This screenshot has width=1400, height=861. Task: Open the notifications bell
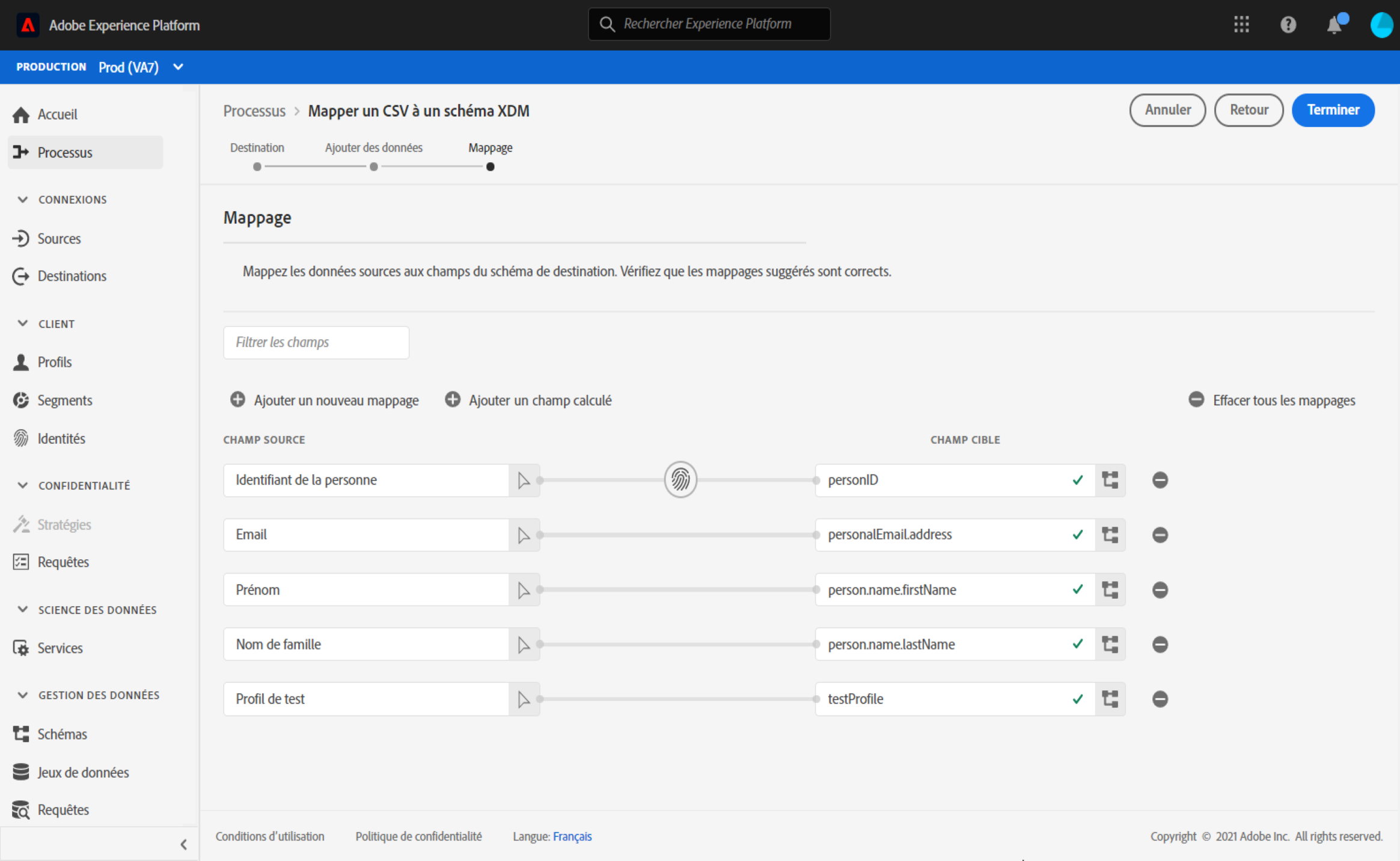[1334, 25]
